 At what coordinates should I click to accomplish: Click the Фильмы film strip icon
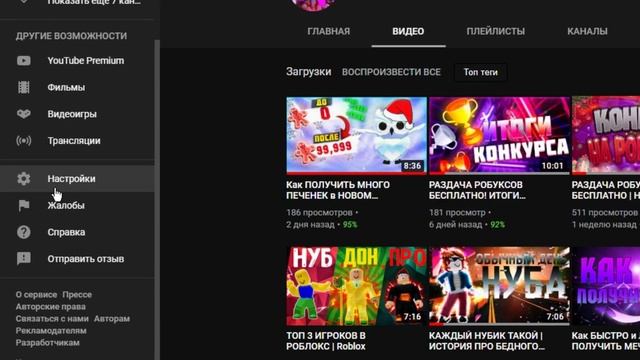[x=24, y=87]
